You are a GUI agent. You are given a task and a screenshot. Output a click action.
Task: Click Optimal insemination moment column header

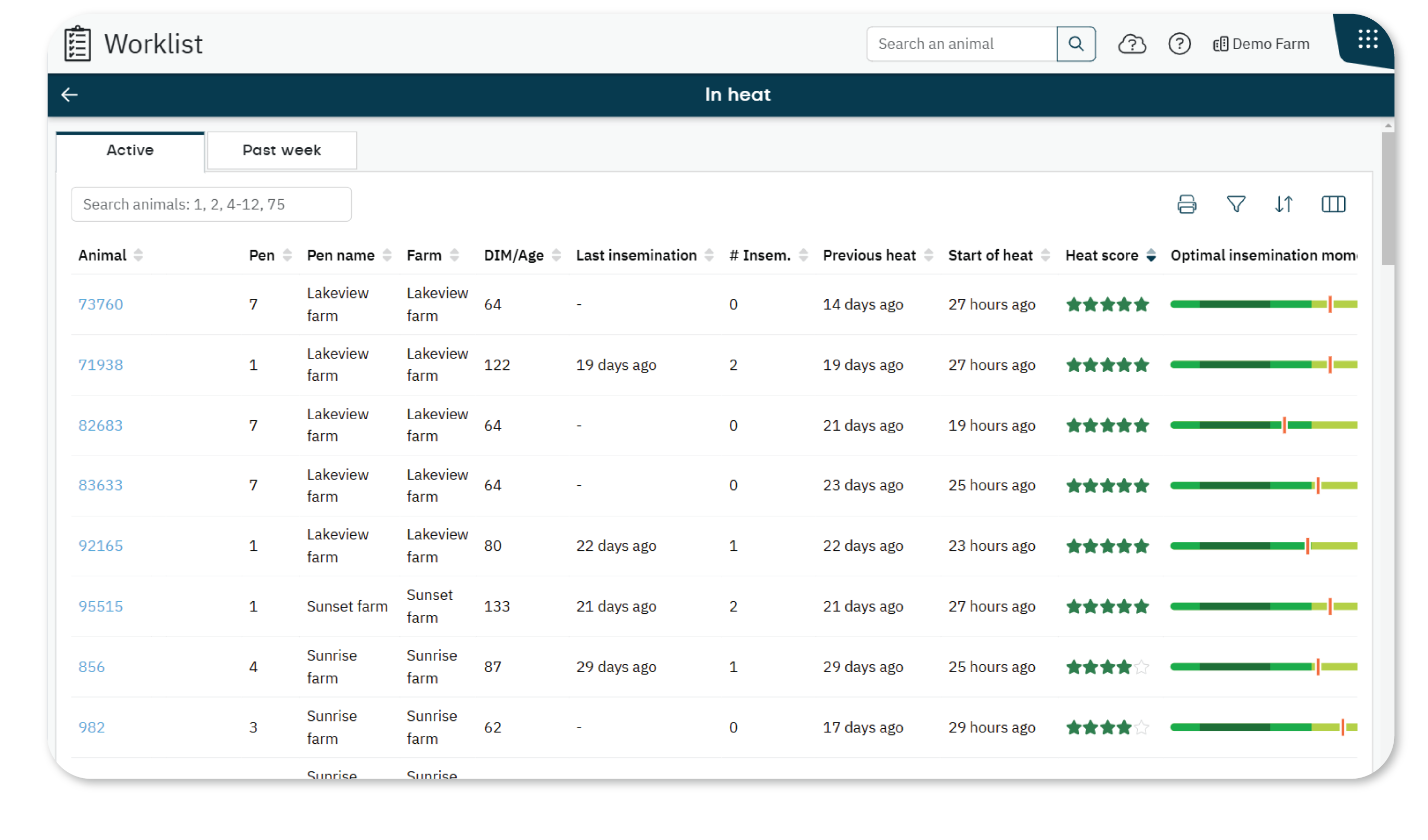1263,255
